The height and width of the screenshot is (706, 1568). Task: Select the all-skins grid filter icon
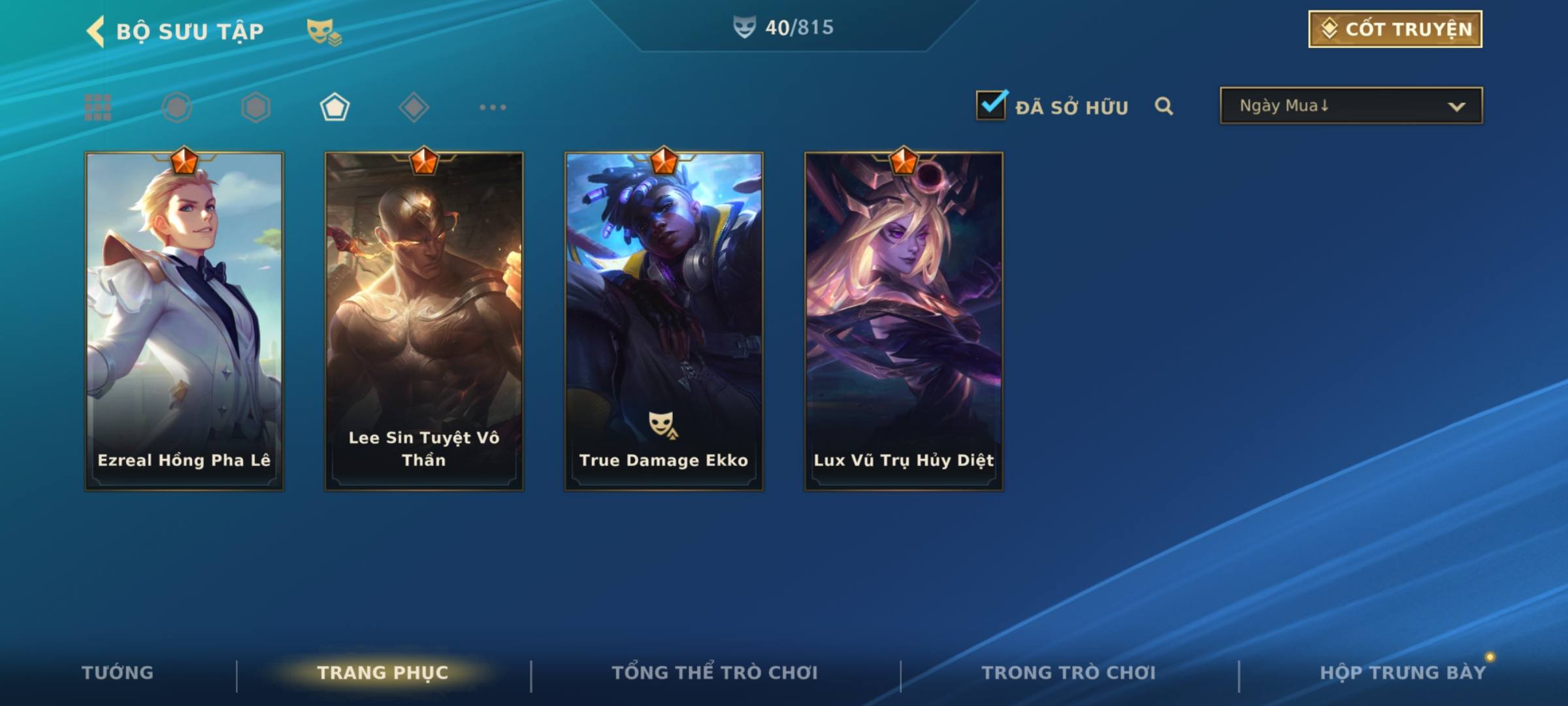tap(98, 107)
